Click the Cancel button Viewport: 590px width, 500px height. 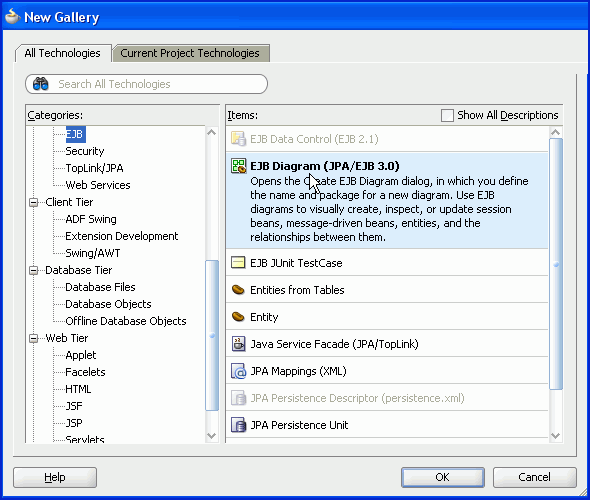534,477
